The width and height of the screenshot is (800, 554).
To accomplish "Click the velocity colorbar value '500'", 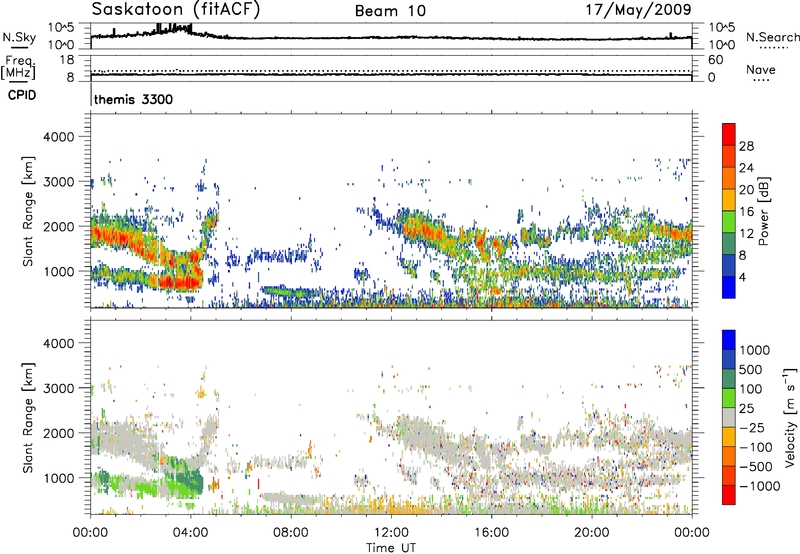I will [751, 369].
